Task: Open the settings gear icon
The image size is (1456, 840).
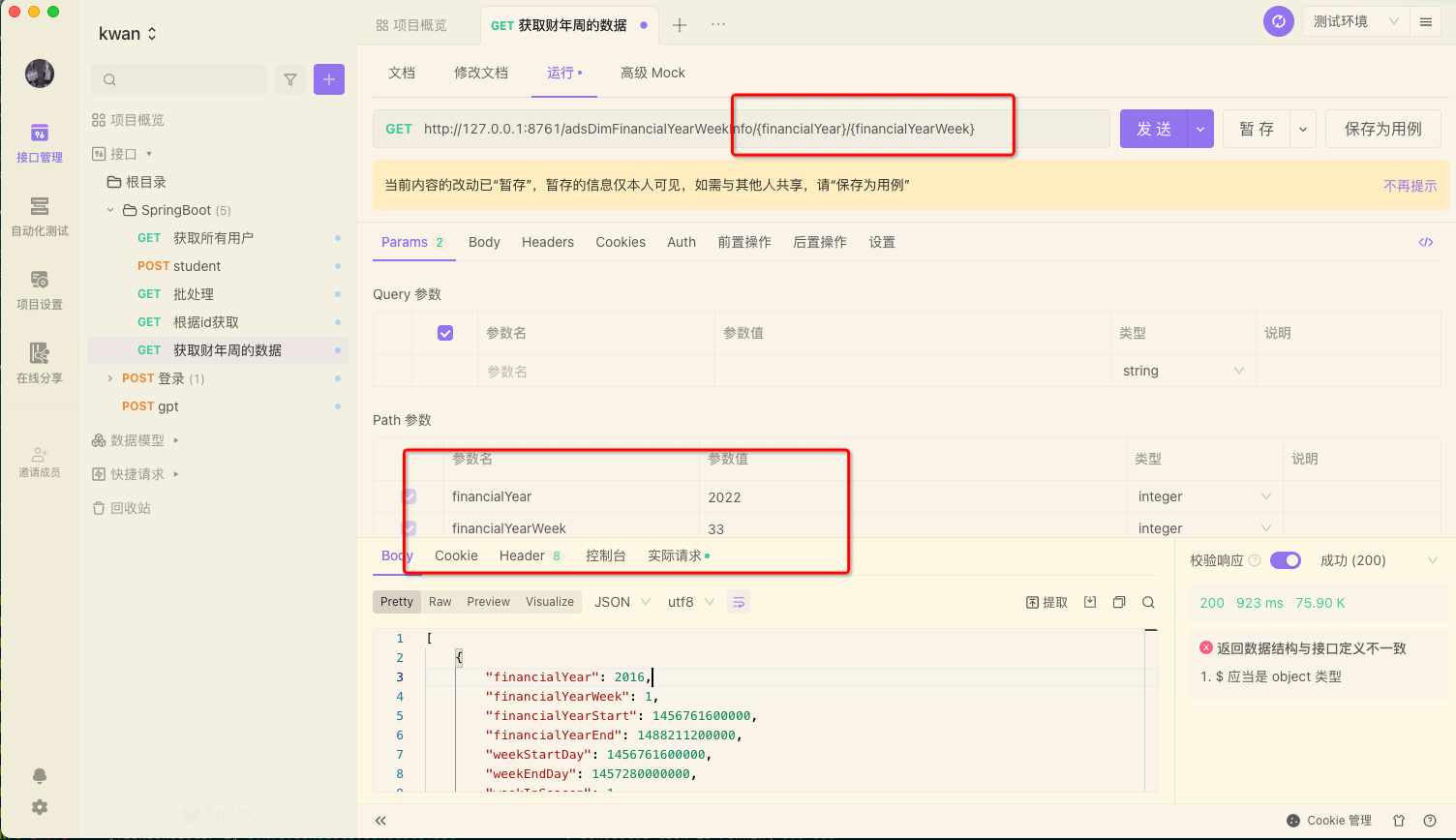Action: 40,807
